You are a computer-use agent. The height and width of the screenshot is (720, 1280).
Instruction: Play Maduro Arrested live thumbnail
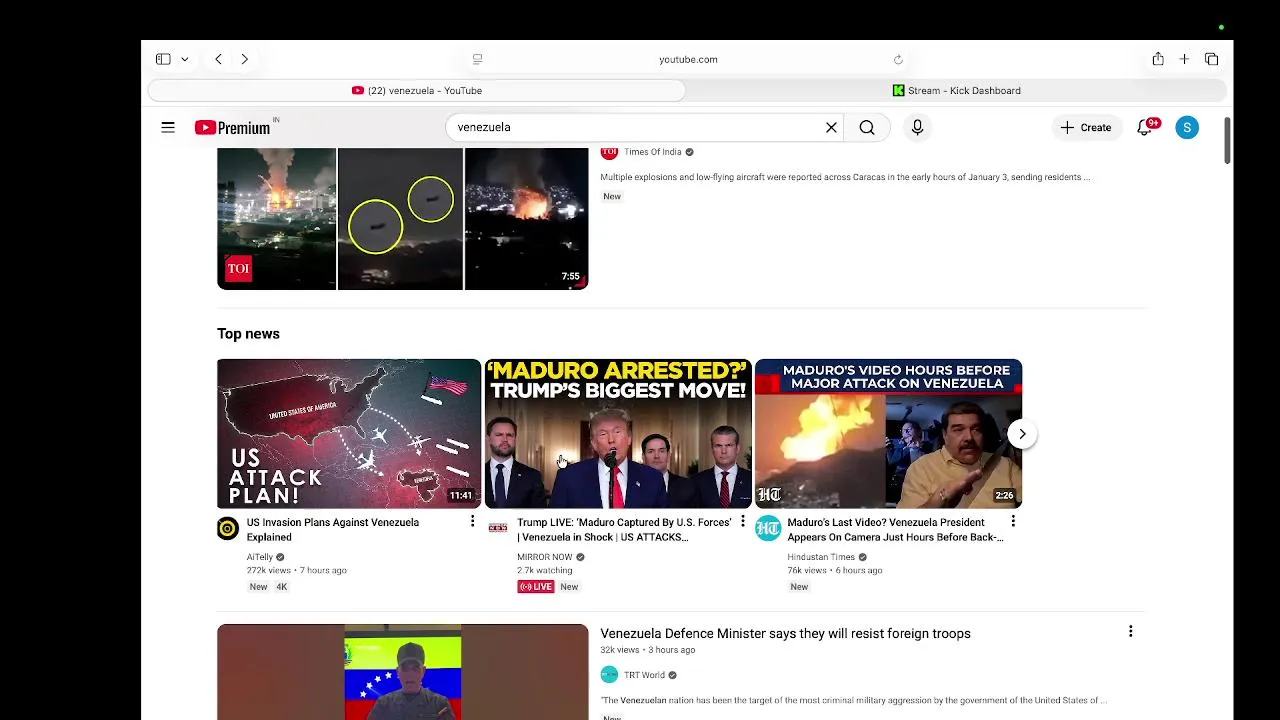[x=618, y=434]
